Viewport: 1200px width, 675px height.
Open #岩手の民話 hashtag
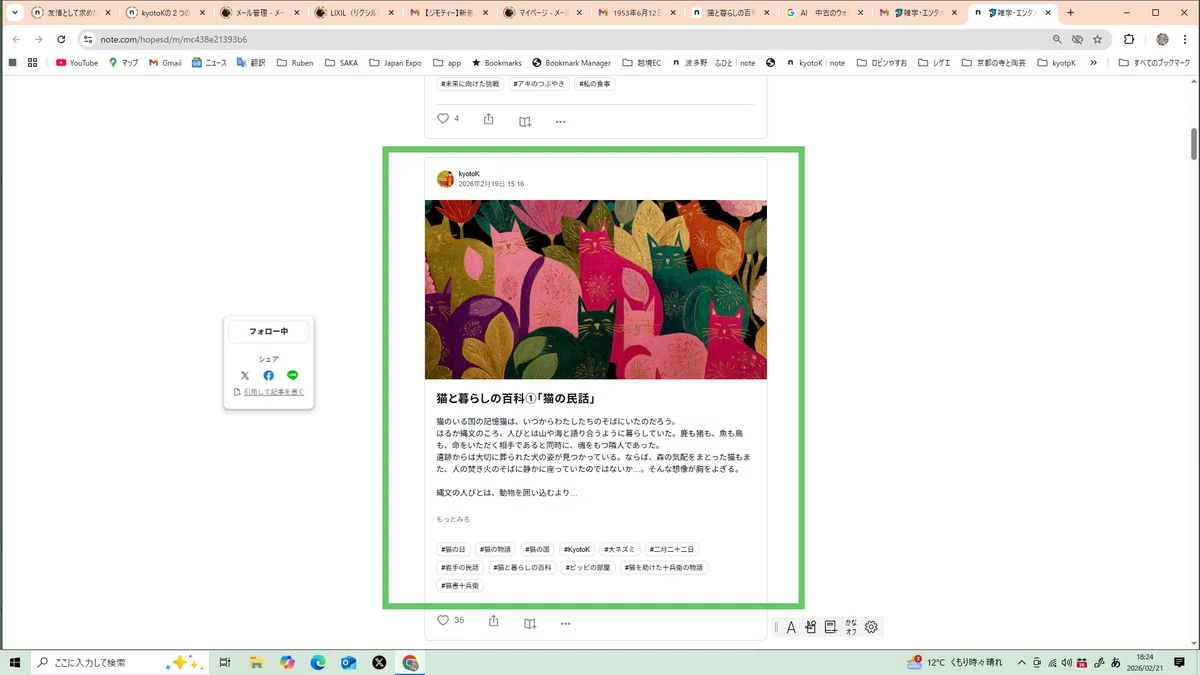460,567
